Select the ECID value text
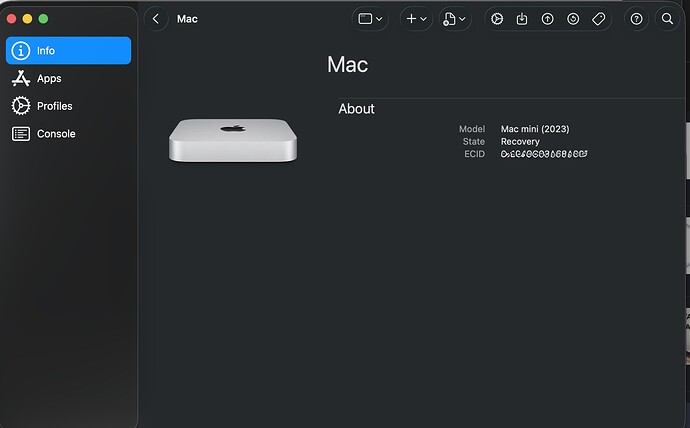 tap(544, 154)
